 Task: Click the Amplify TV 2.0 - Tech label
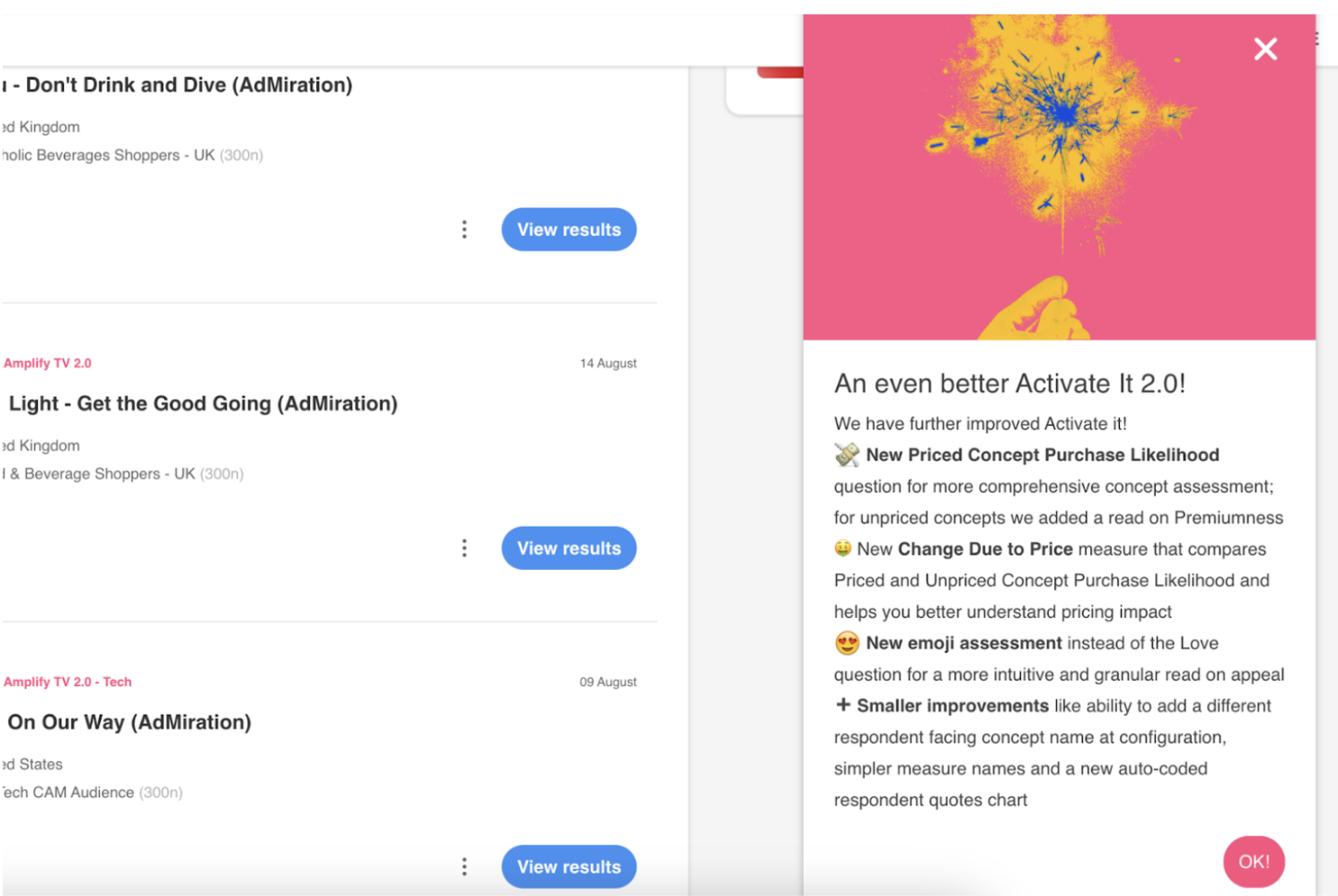coord(67,682)
